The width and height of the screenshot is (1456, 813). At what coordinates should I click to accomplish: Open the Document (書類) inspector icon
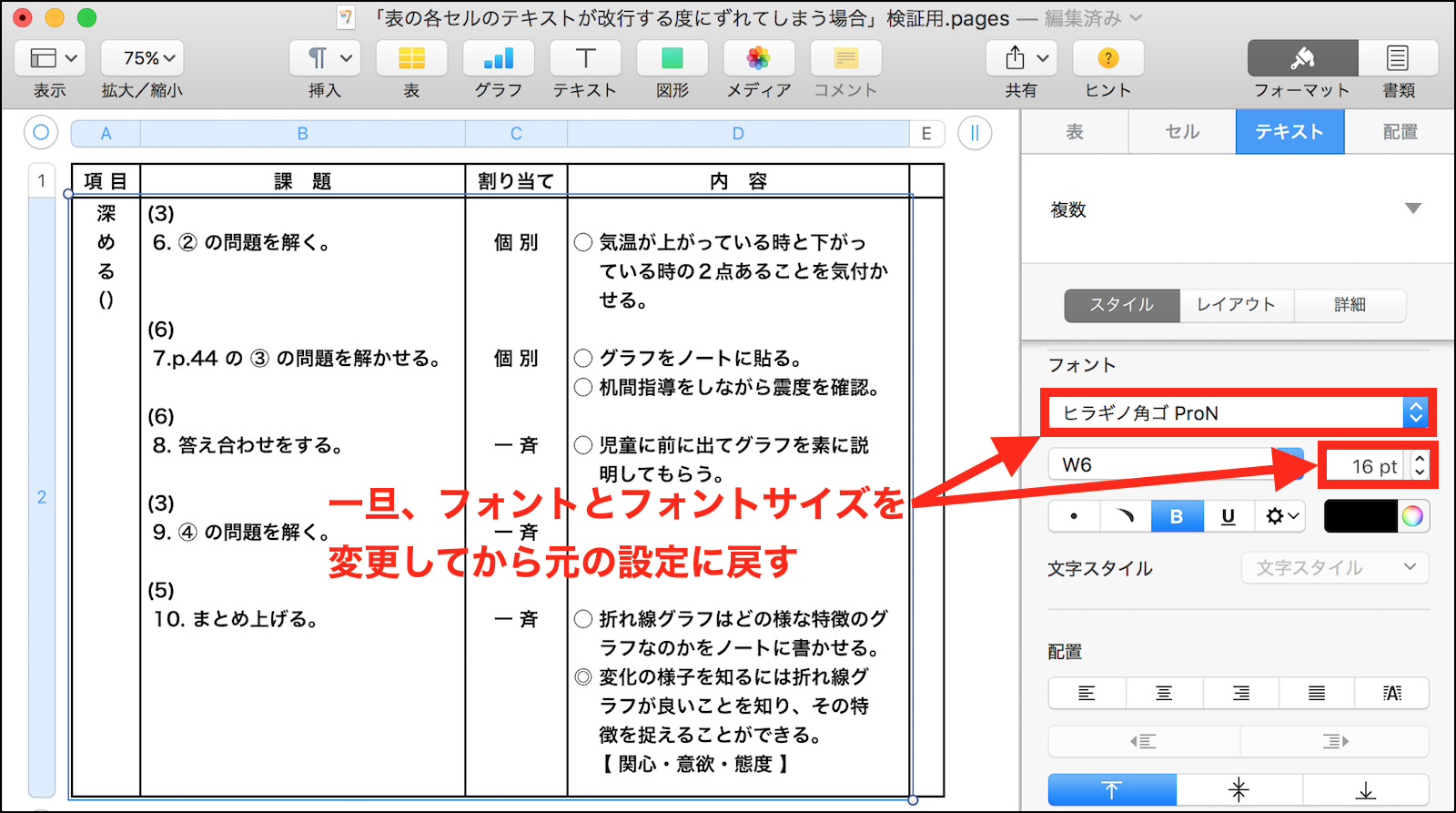[x=1398, y=59]
